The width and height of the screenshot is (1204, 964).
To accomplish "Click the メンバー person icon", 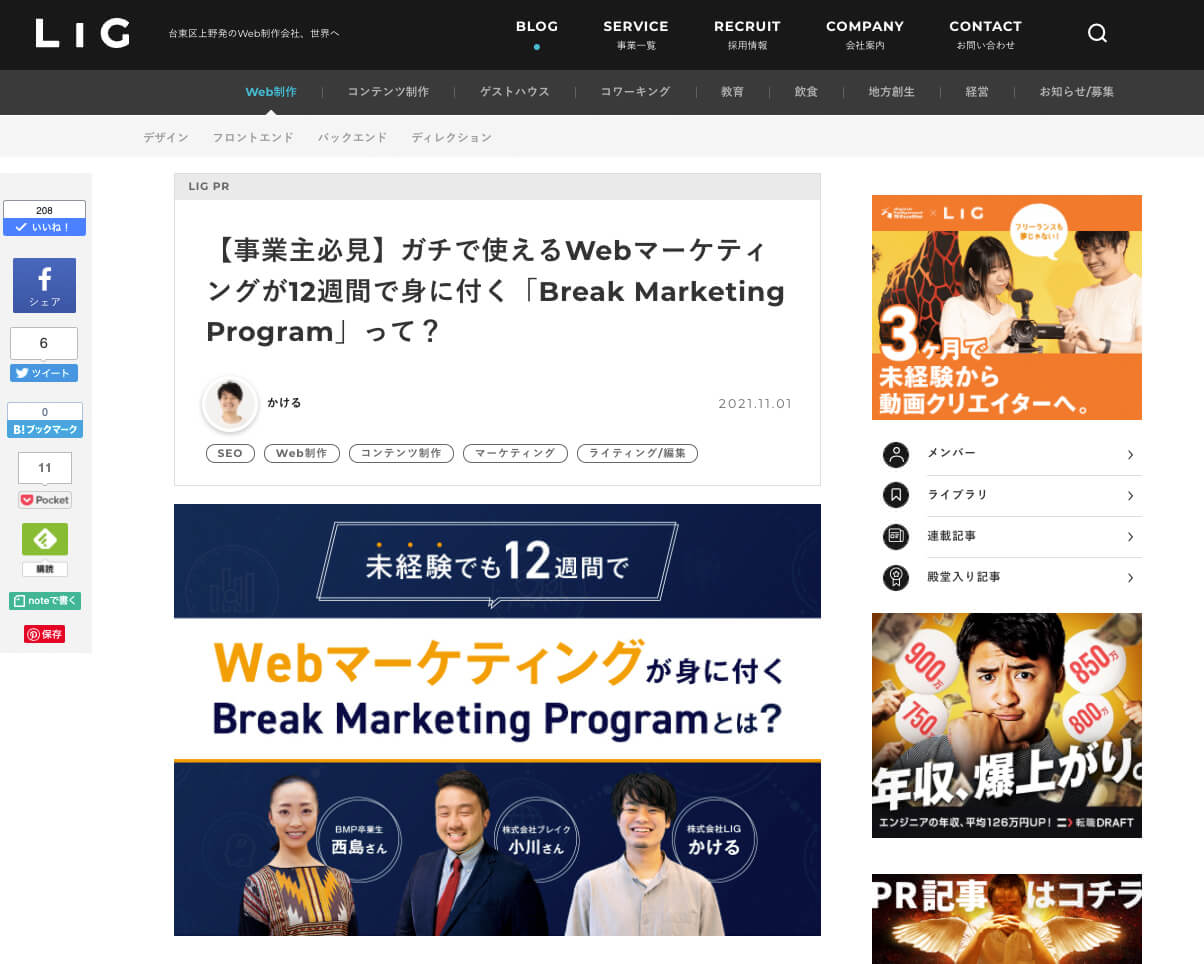I will pyautogui.click(x=896, y=454).
